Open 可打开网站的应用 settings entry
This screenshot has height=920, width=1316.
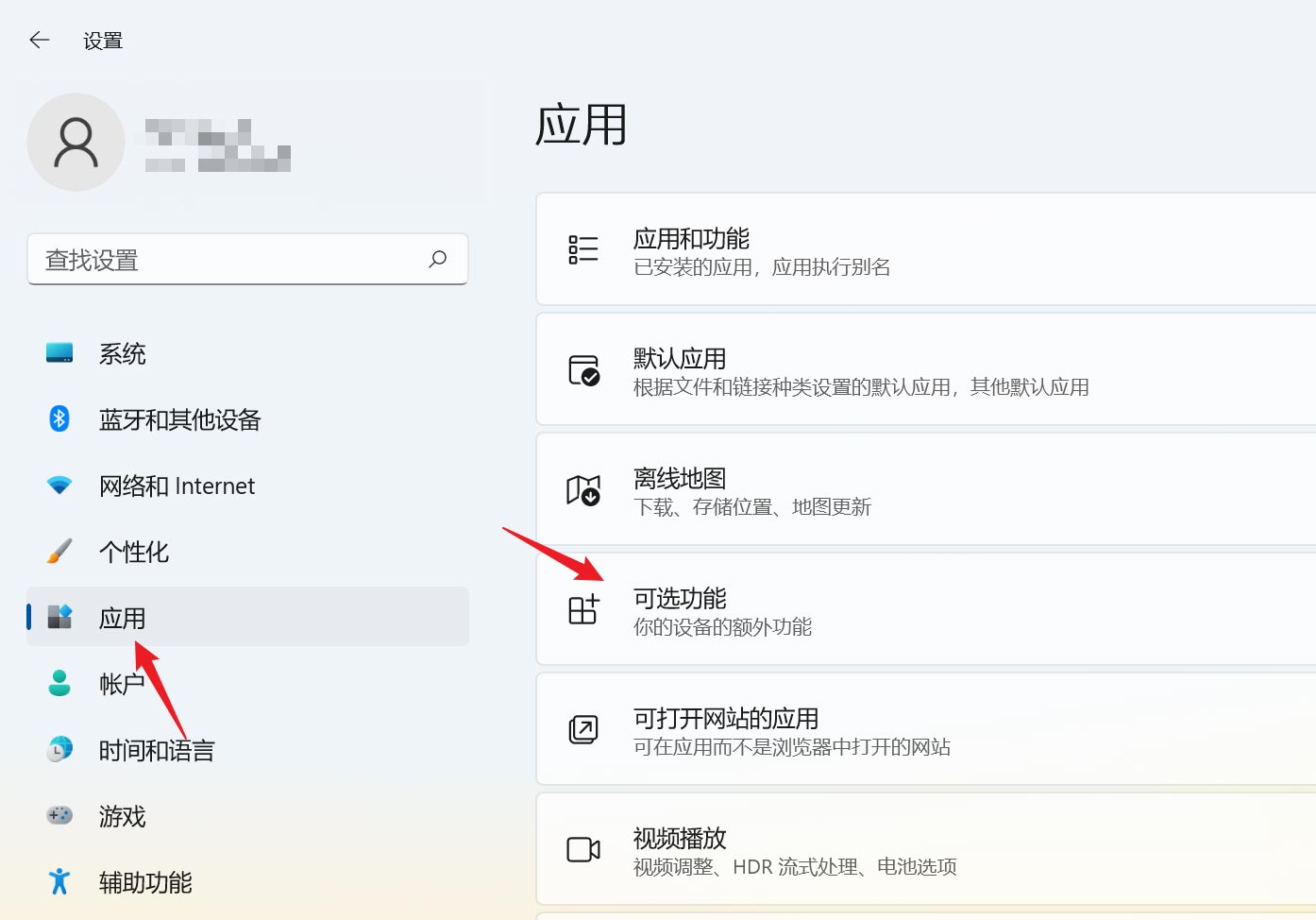click(x=850, y=728)
